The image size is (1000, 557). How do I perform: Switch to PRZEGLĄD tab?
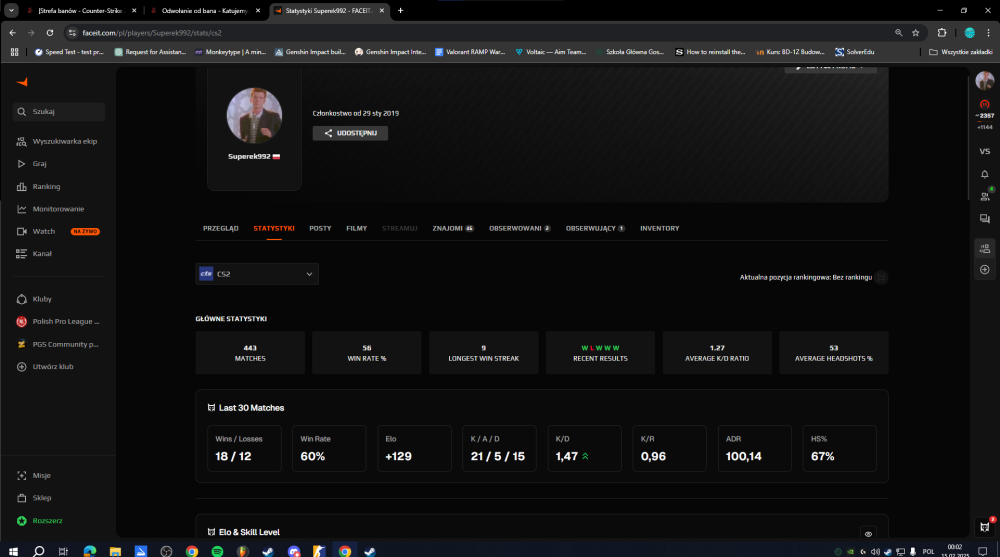click(x=221, y=228)
